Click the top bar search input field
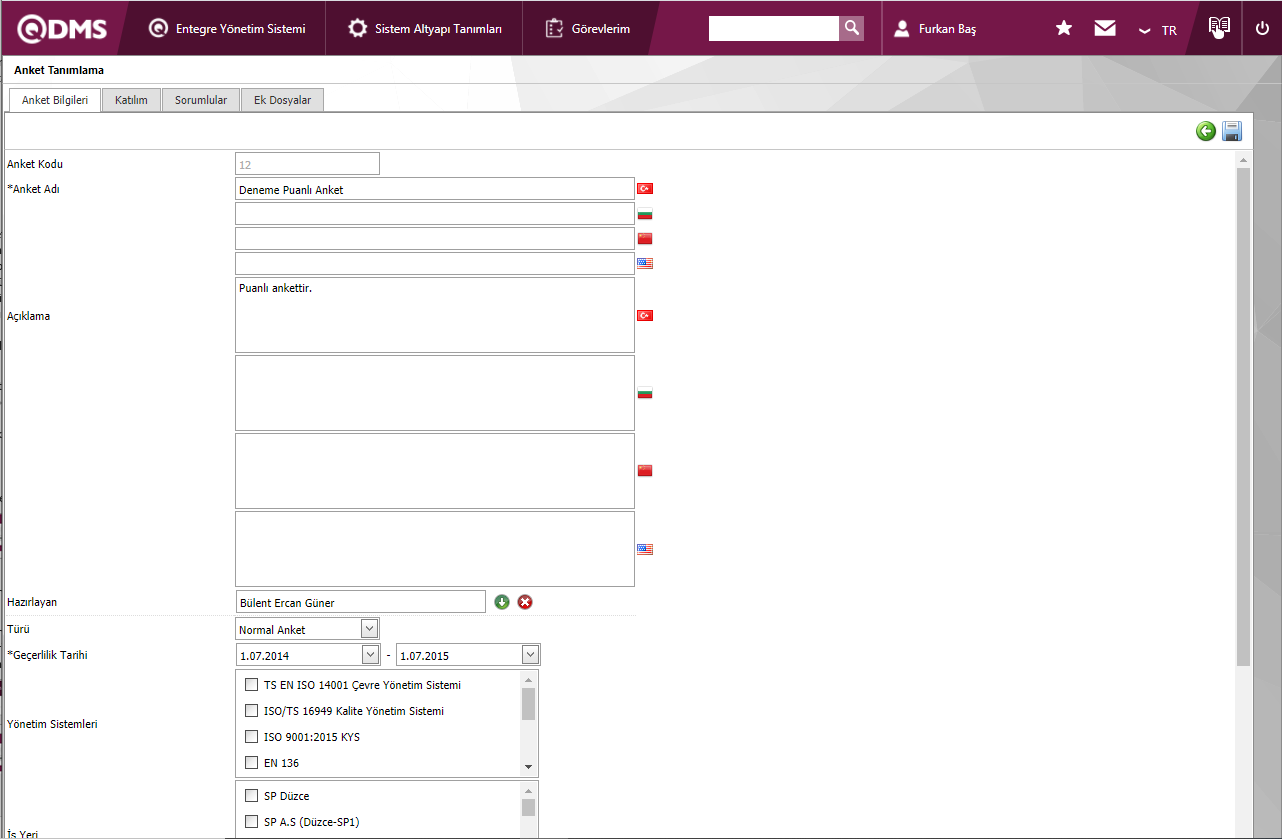The height and width of the screenshot is (839, 1282). (774, 28)
